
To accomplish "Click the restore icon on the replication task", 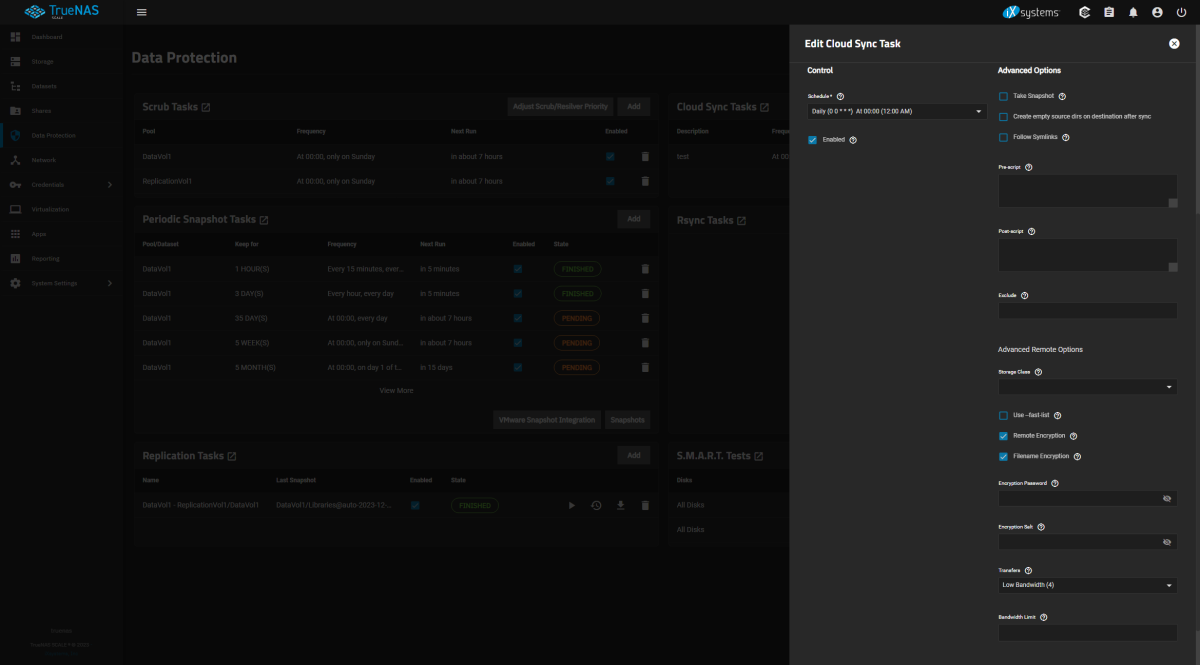I will coord(596,506).
